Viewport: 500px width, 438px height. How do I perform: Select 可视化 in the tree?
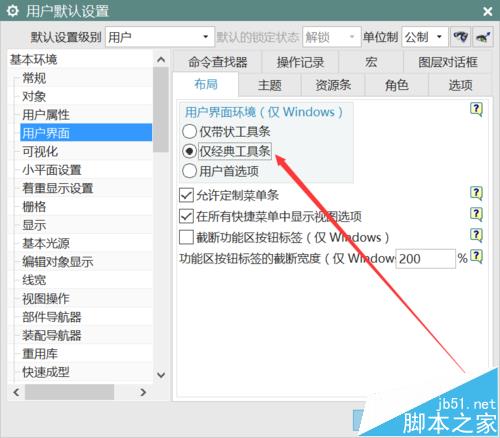(x=40, y=152)
